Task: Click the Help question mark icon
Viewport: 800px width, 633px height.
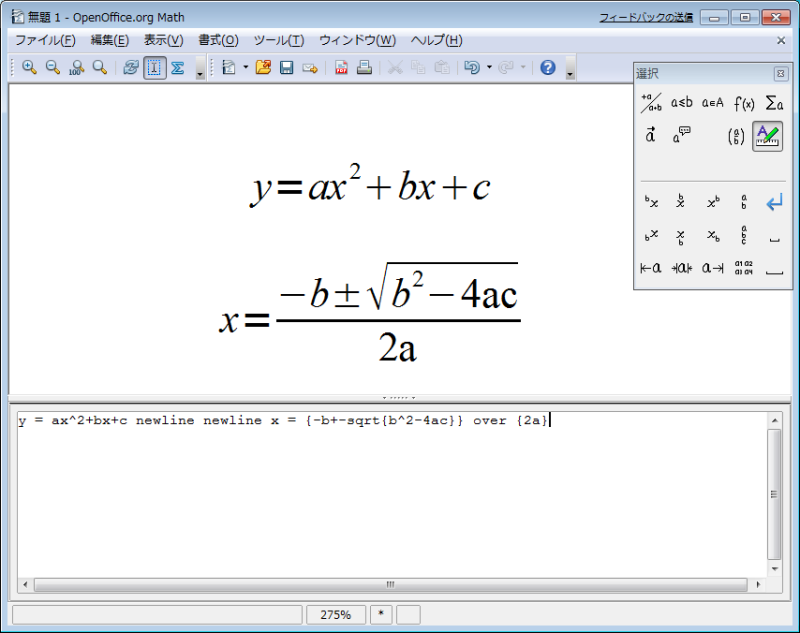Action: click(548, 67)
